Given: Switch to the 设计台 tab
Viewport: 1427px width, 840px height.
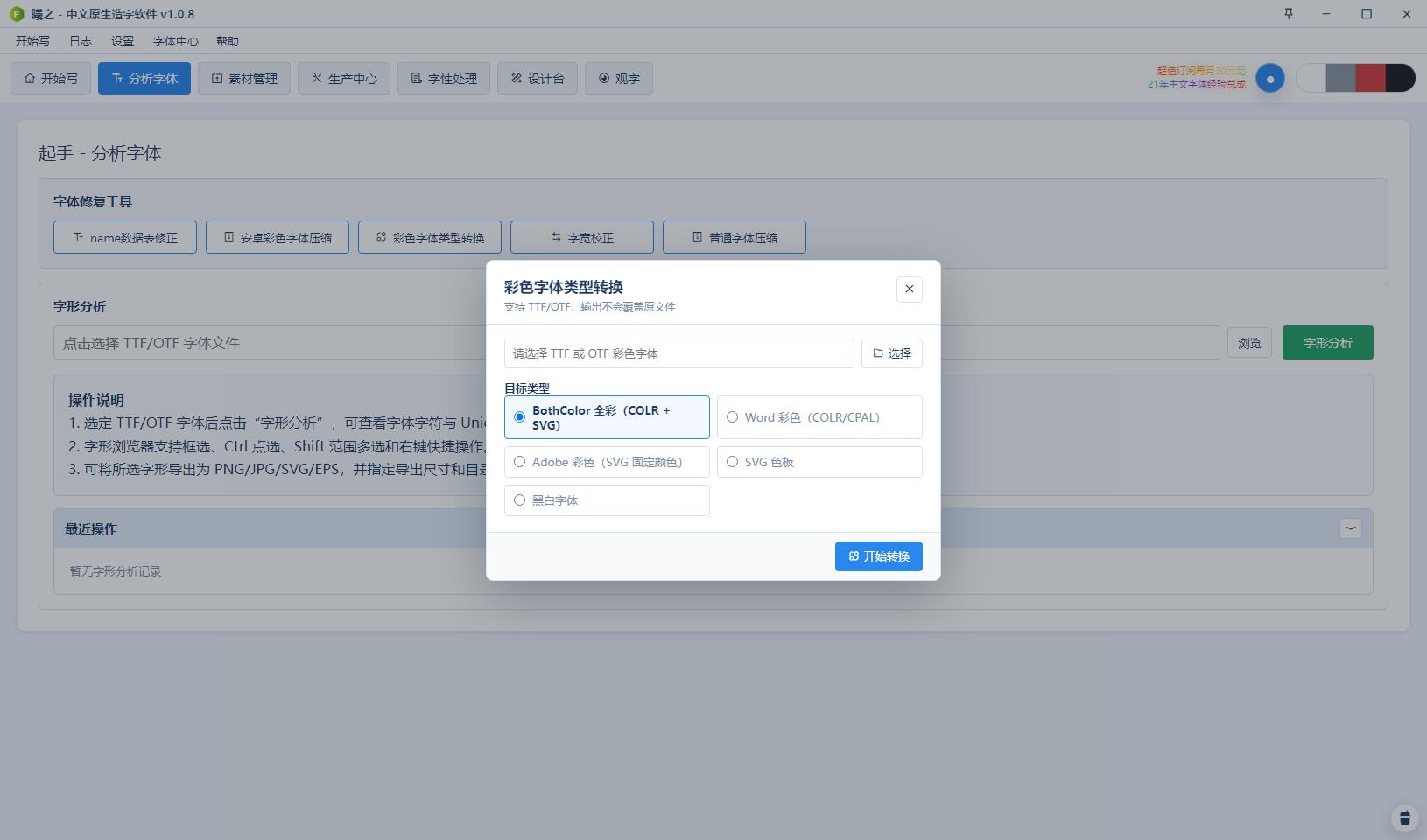Looking at the screenshot, I should 538,79.
